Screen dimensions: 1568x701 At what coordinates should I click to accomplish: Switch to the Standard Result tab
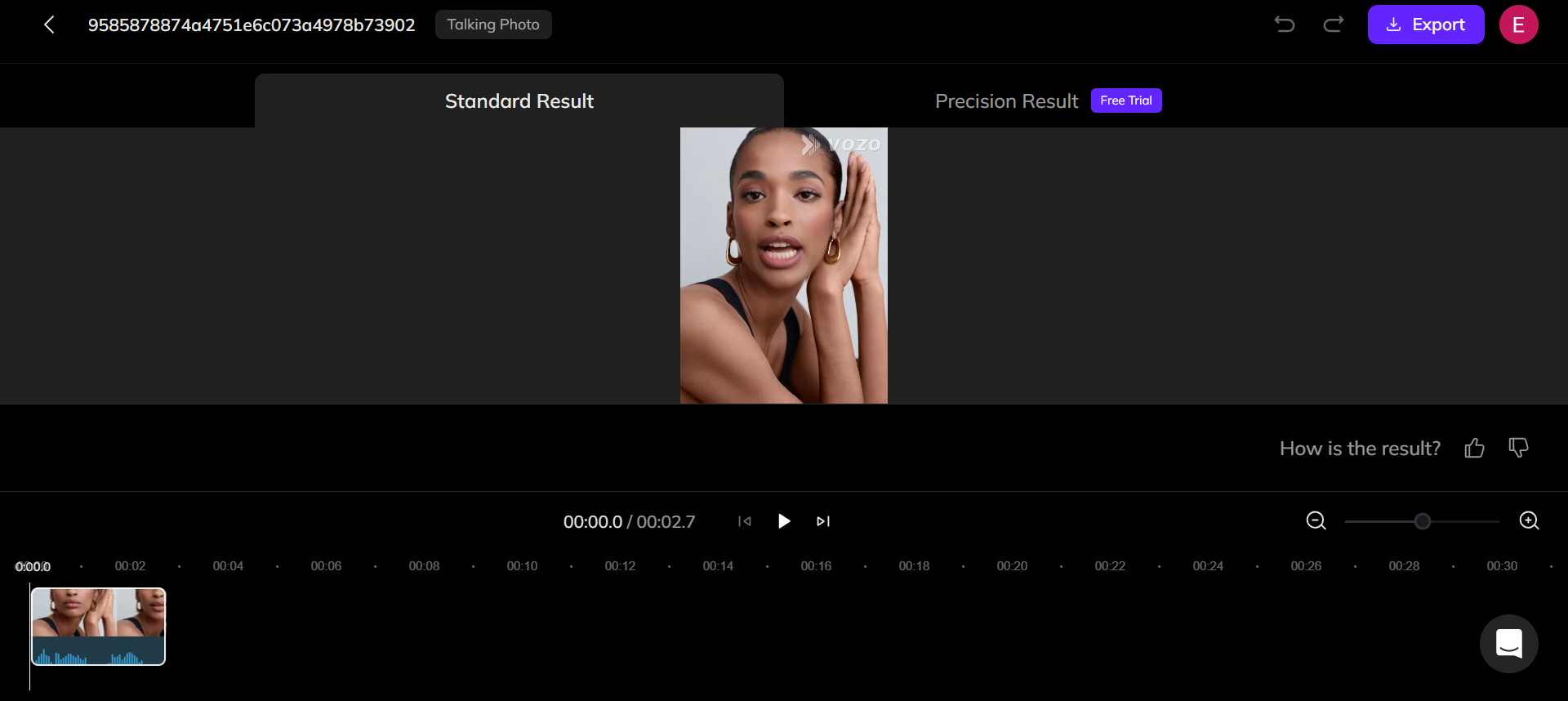tap(519, 100)
